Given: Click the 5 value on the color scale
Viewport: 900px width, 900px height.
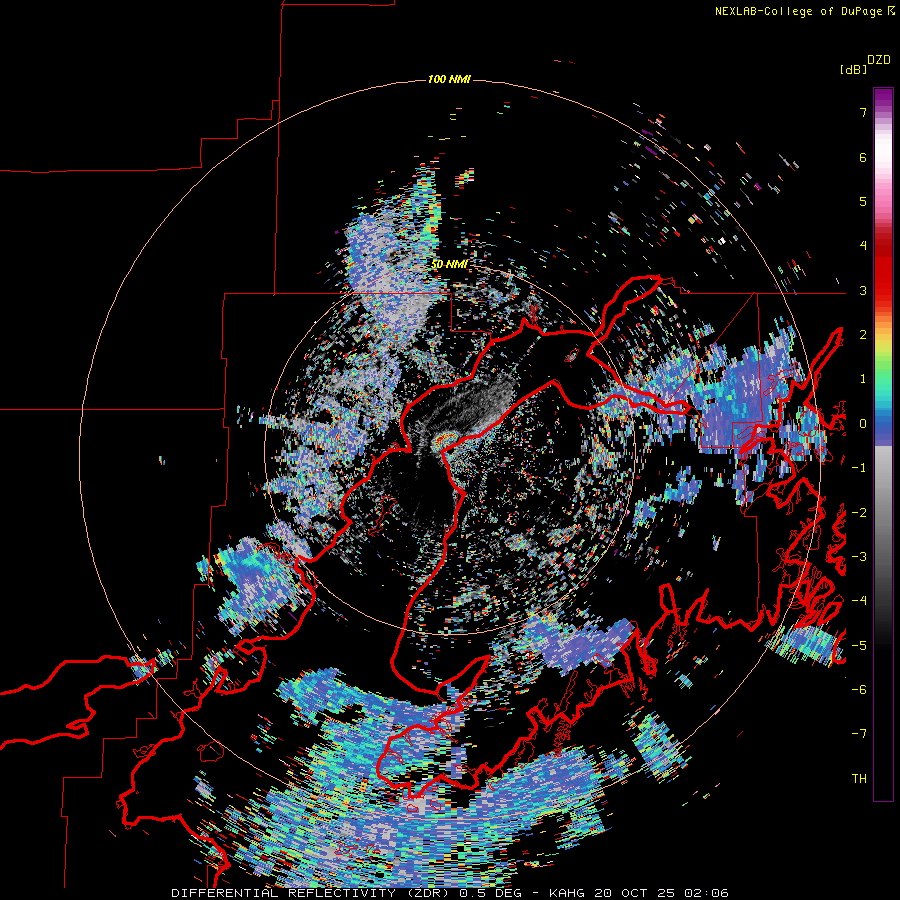Looking at the screenshot, I should (x=863, y=201).
